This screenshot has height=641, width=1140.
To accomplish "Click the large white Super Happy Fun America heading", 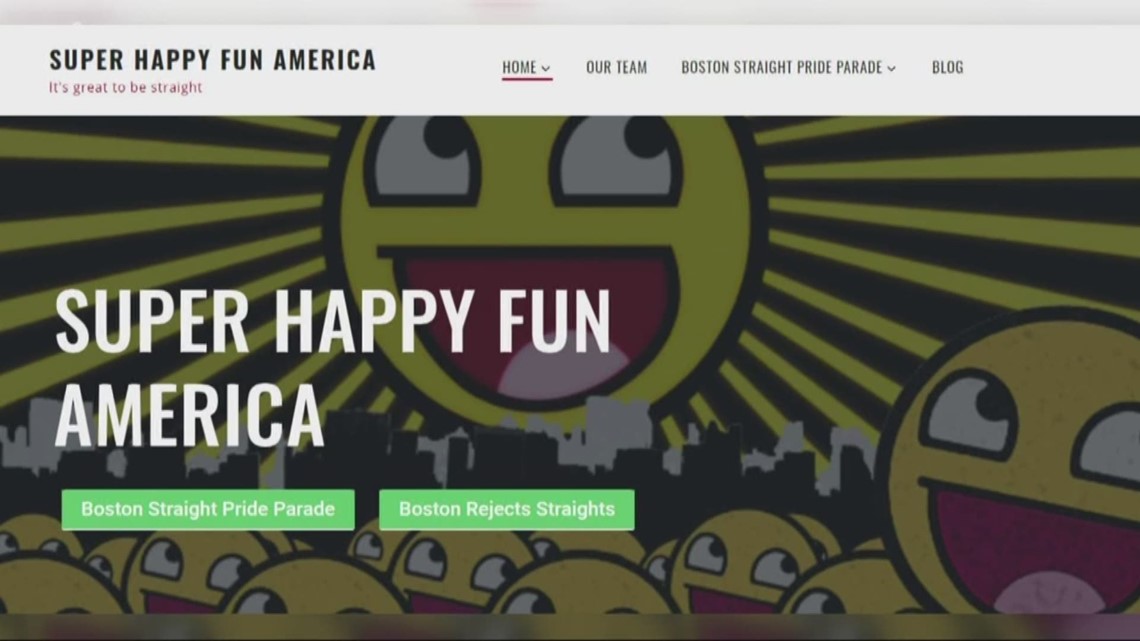I will click(x=333, y=367).
